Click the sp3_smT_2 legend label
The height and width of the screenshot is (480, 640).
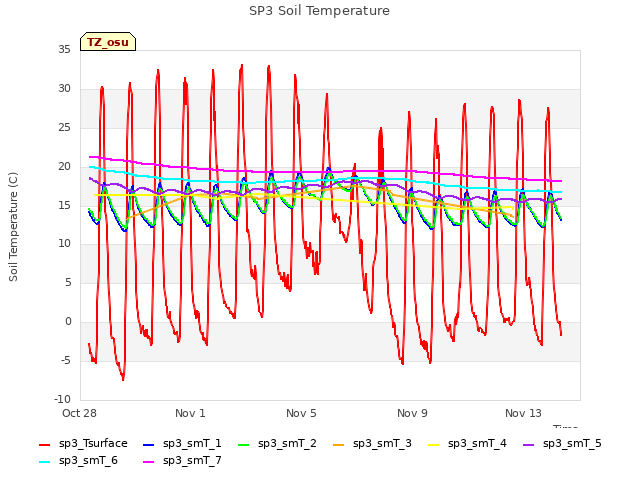pos(287,443)
